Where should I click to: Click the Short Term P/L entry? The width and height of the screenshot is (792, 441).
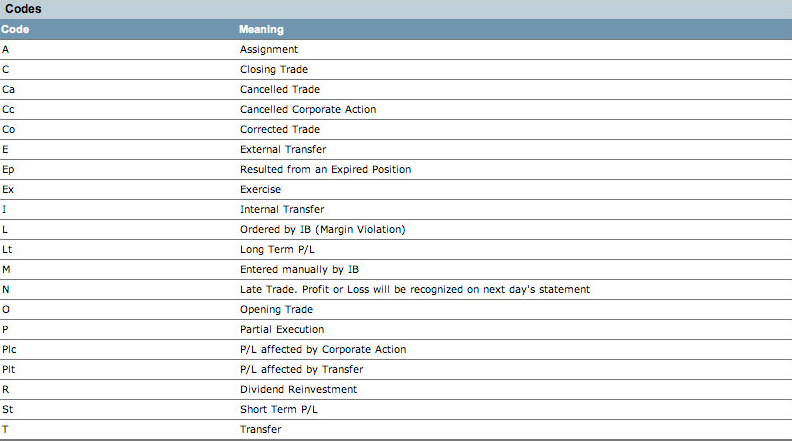279,410
